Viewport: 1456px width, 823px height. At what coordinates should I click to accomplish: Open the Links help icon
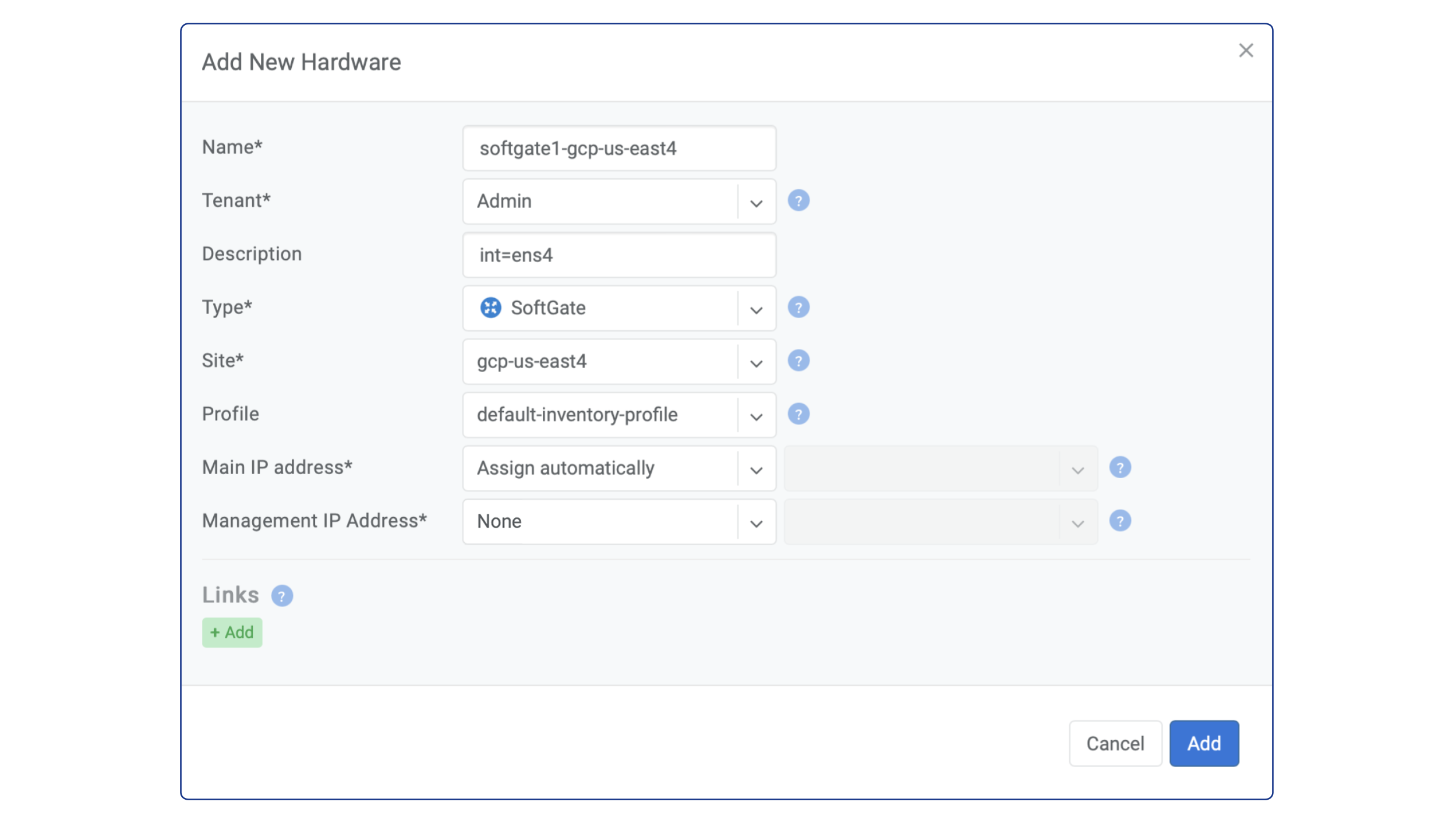point(282,595)
